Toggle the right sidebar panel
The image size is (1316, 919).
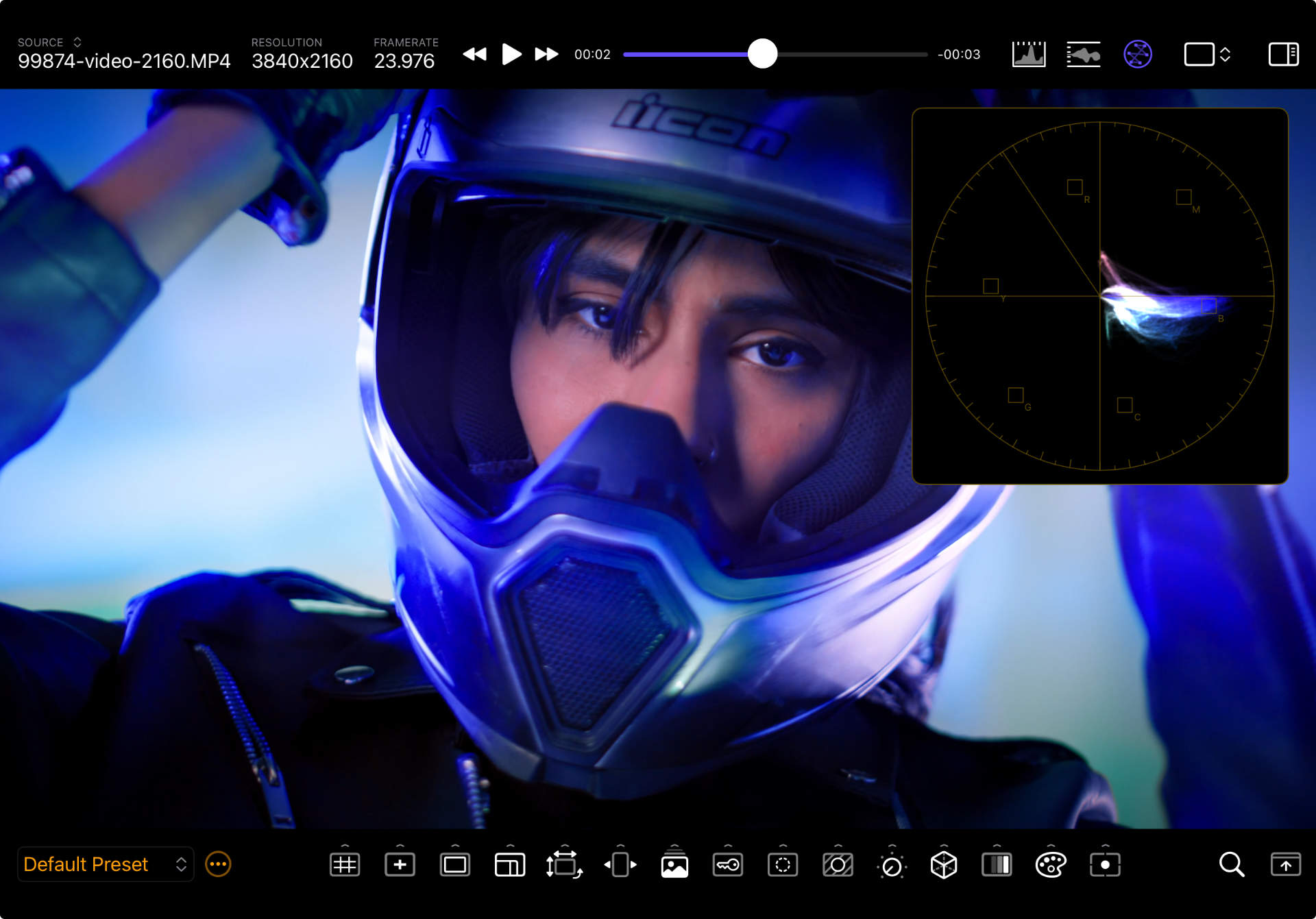pyautogui.click(x=1283, y=54)
